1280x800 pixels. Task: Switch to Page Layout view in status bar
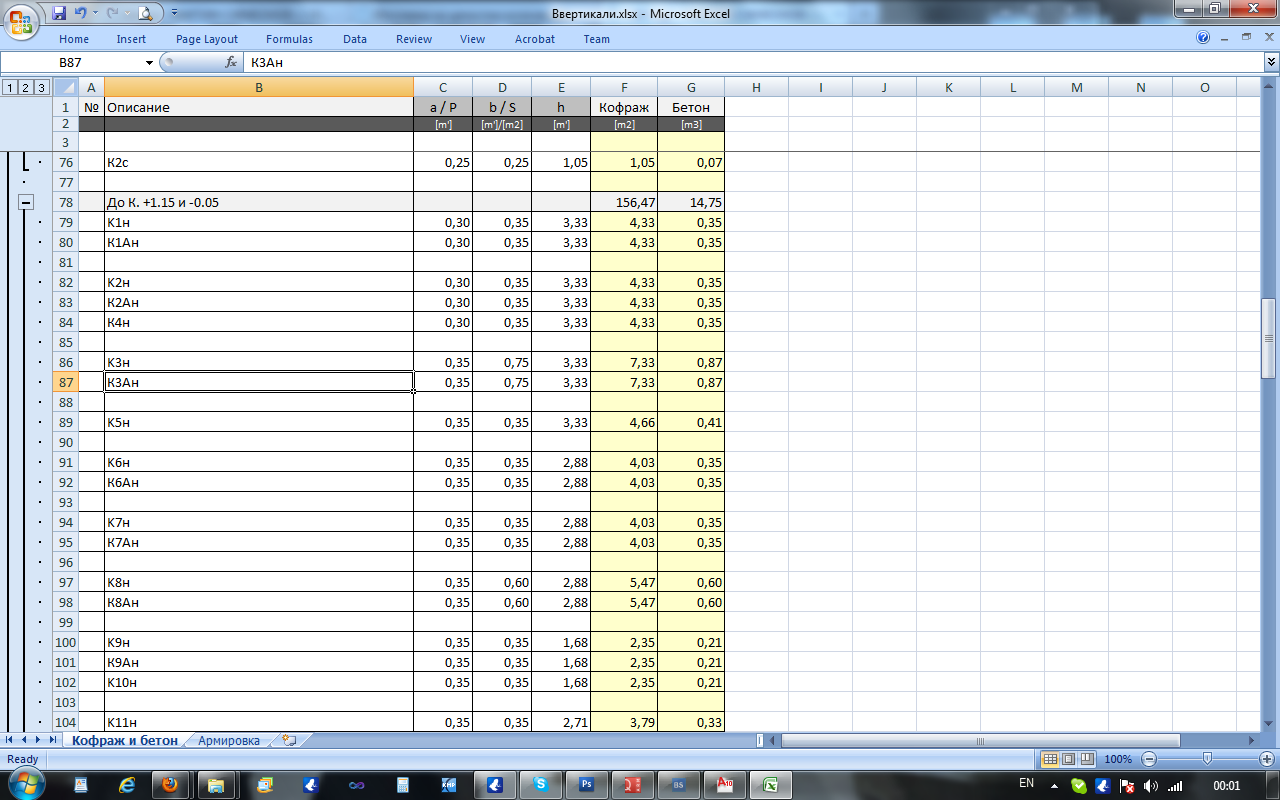pos(1068,759)
